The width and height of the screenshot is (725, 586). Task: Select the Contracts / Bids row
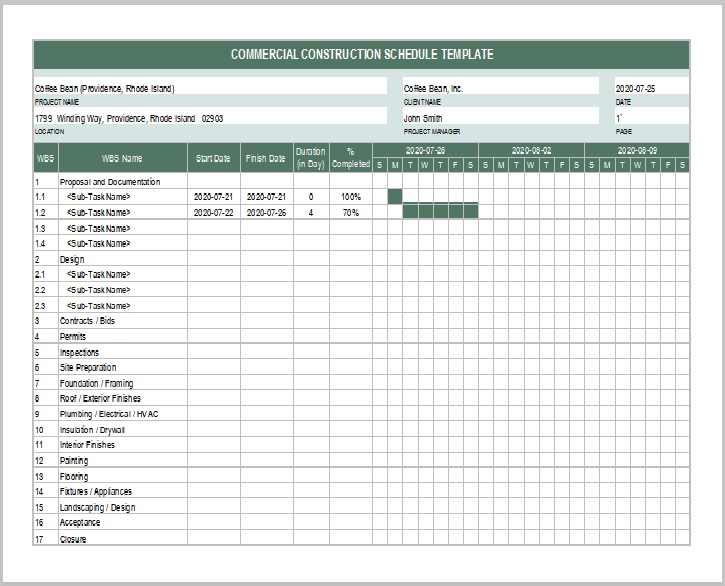[x=362, y=321]
